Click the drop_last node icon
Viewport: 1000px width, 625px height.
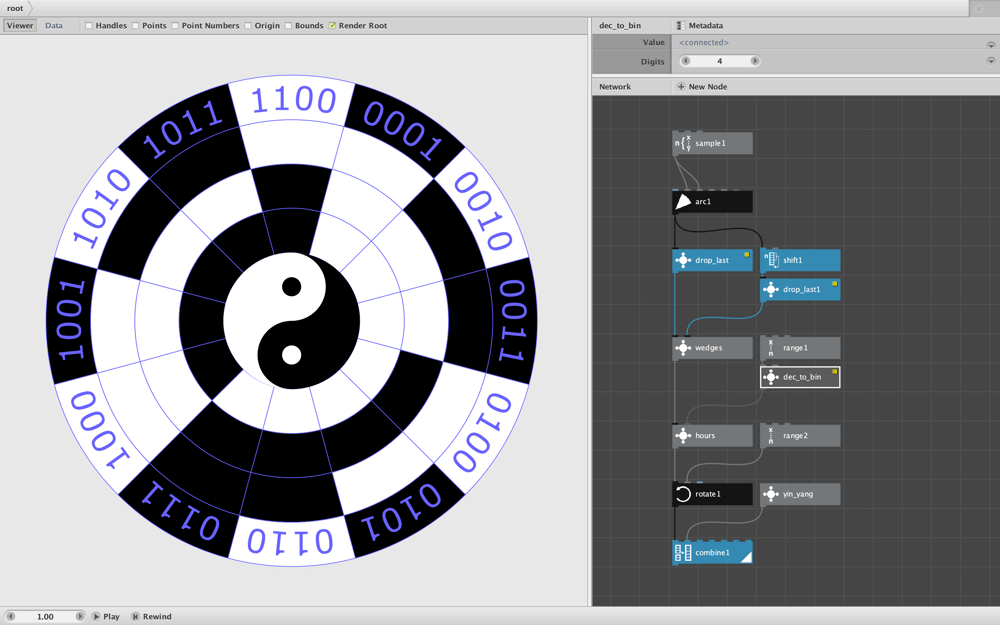coord(683,260)
